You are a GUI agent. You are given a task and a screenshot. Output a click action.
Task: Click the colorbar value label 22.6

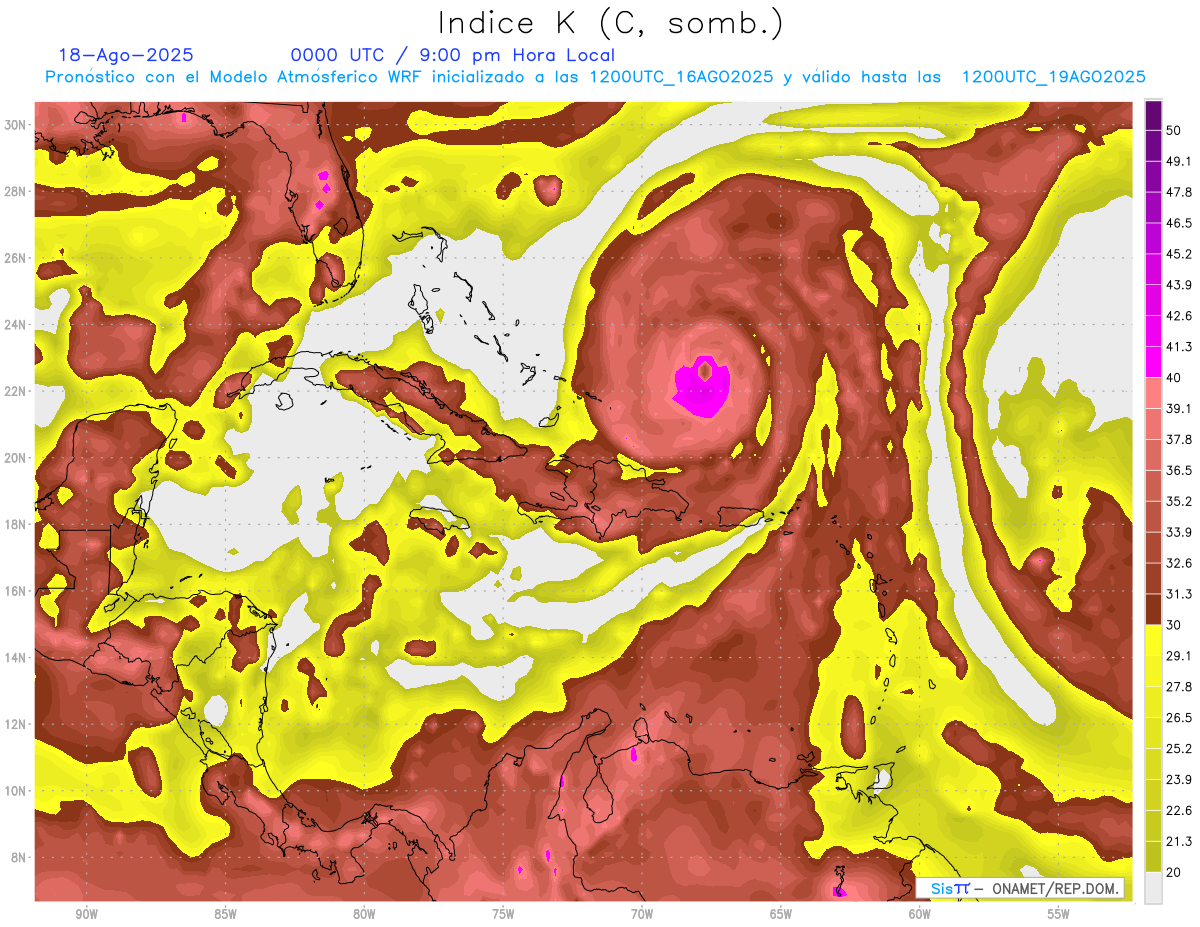click(x=1179, y=811)
